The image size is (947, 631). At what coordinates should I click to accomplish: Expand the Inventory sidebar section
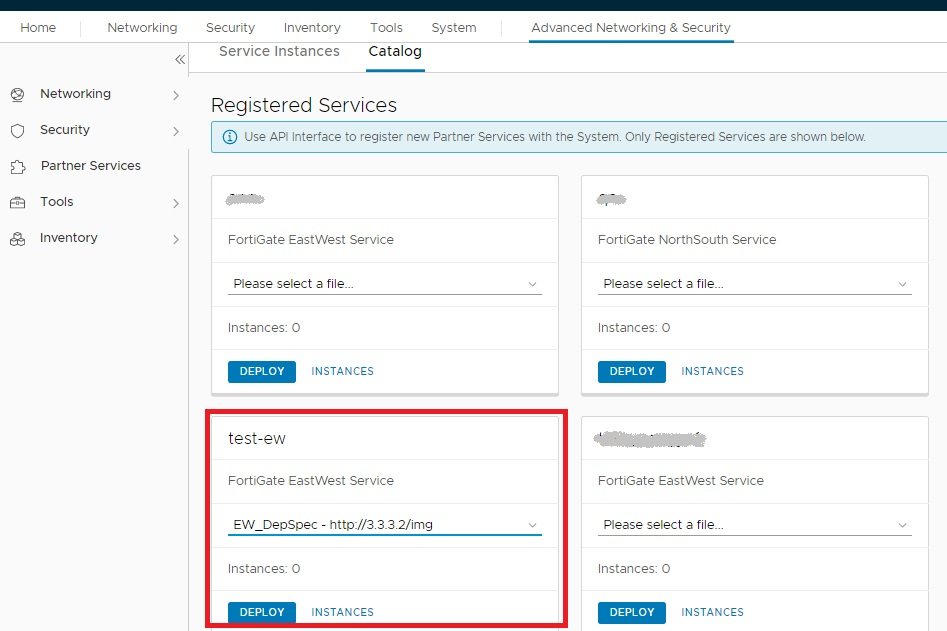pos(176,240)
